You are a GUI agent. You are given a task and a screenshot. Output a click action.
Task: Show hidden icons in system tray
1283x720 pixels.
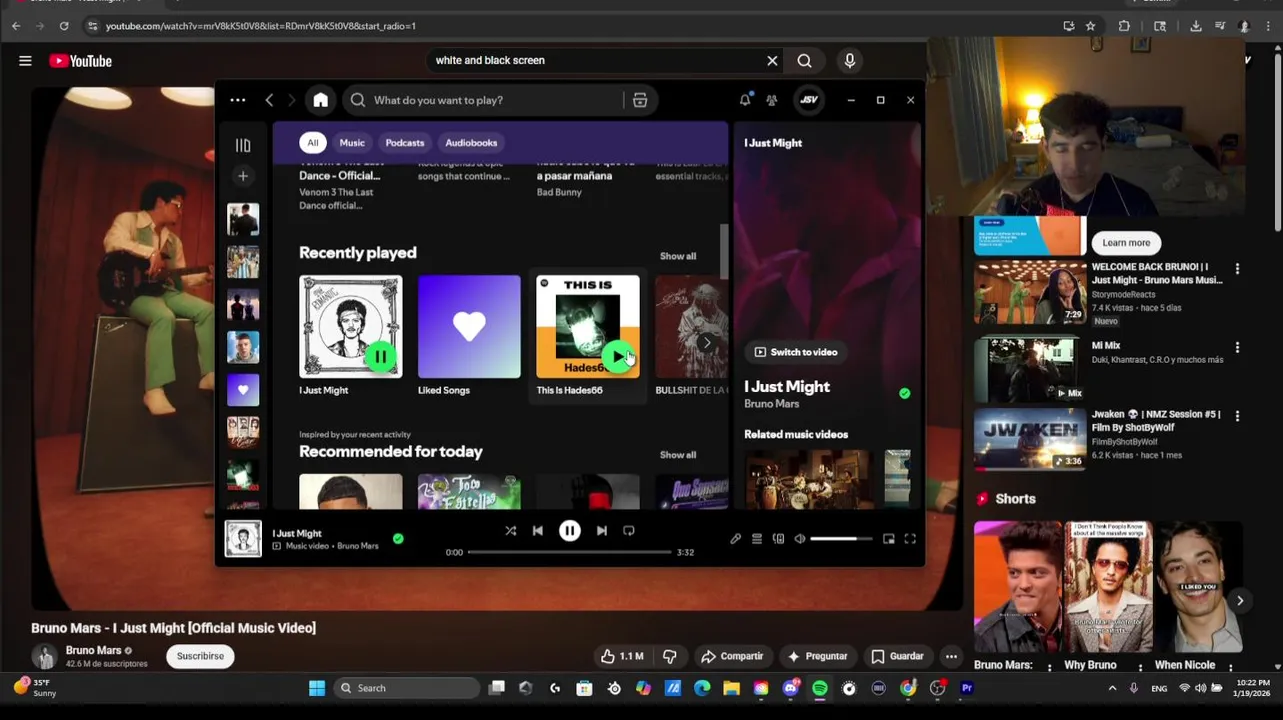point(1112,688)
